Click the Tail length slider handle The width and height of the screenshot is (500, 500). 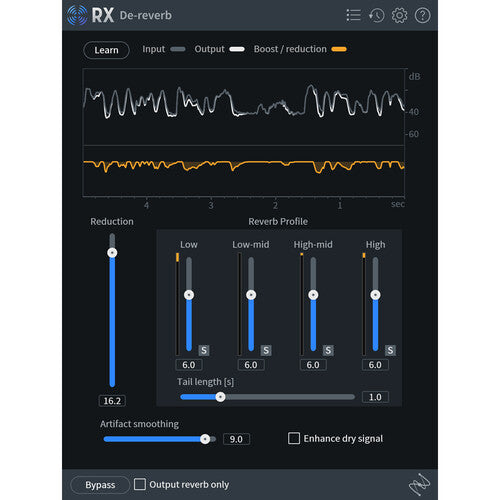tap(220, 397)
